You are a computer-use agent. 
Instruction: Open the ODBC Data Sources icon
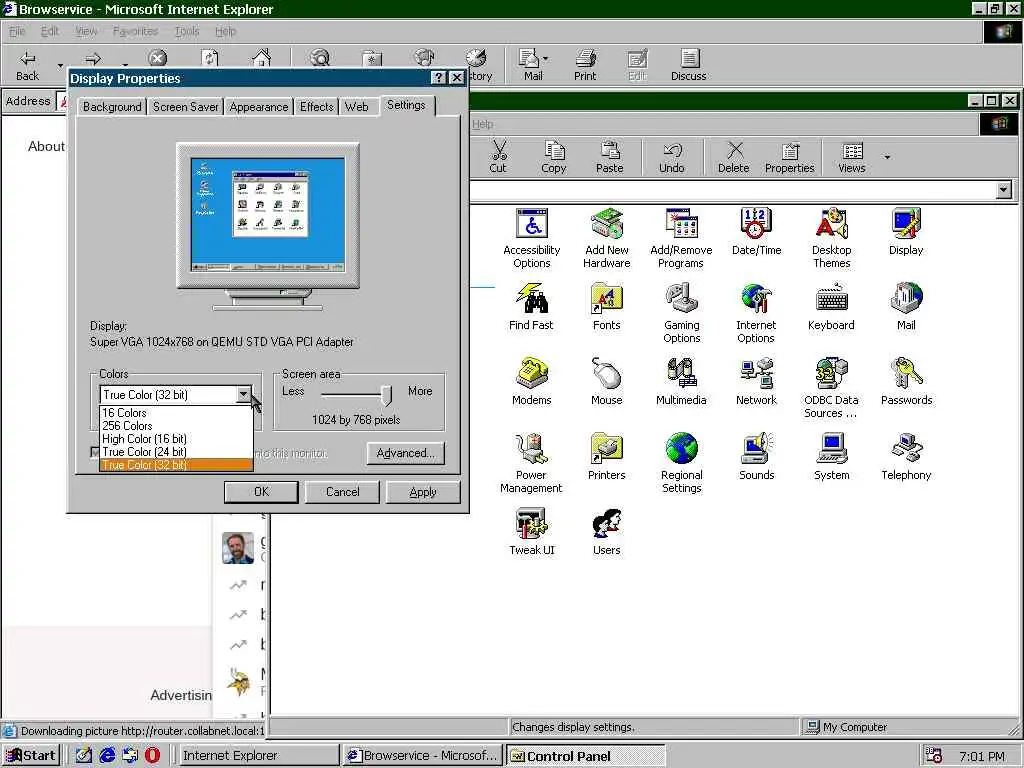point(831,388)
